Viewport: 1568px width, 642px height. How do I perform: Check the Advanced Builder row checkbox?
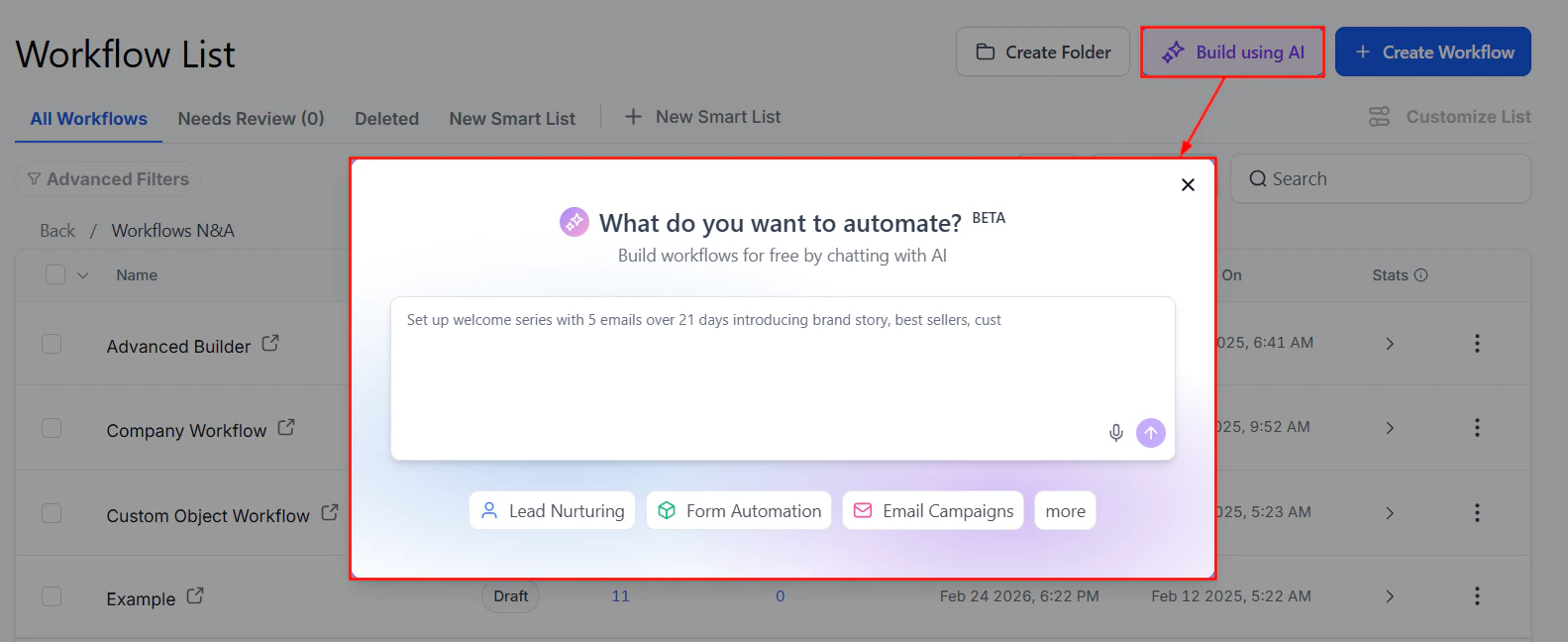tap(52, 344)
